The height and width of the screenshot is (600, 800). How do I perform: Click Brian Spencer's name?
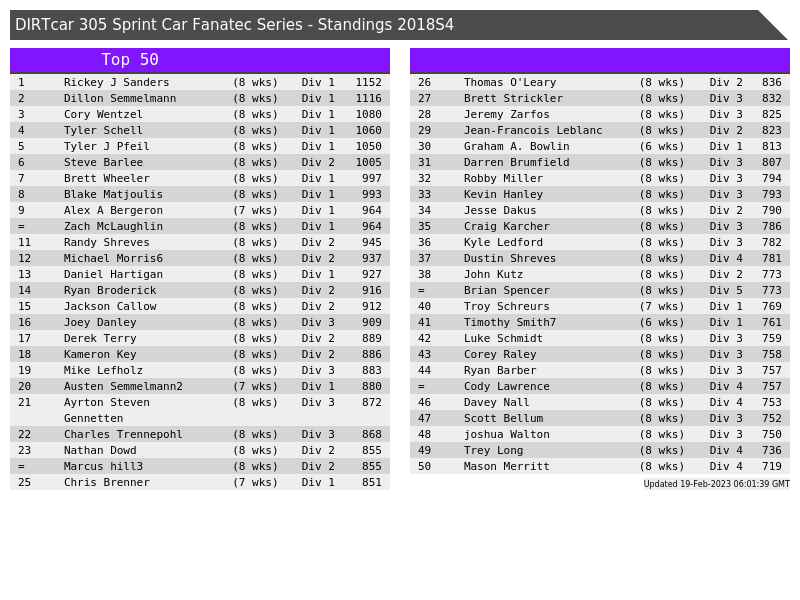coord(506,291)
